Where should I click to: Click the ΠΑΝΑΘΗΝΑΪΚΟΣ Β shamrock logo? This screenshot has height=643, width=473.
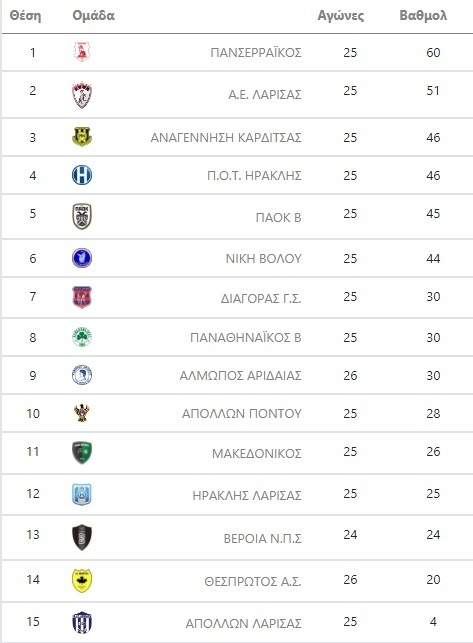coord(82,337)
